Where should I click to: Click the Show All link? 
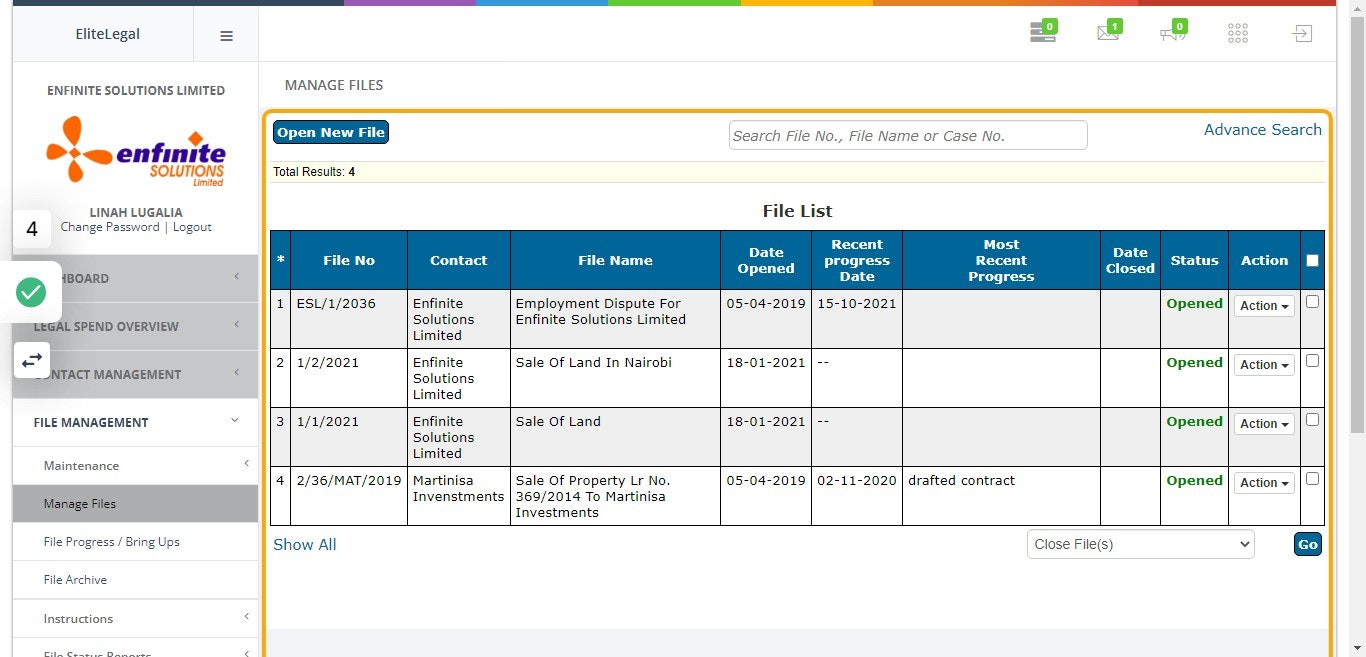coord(304,545)
